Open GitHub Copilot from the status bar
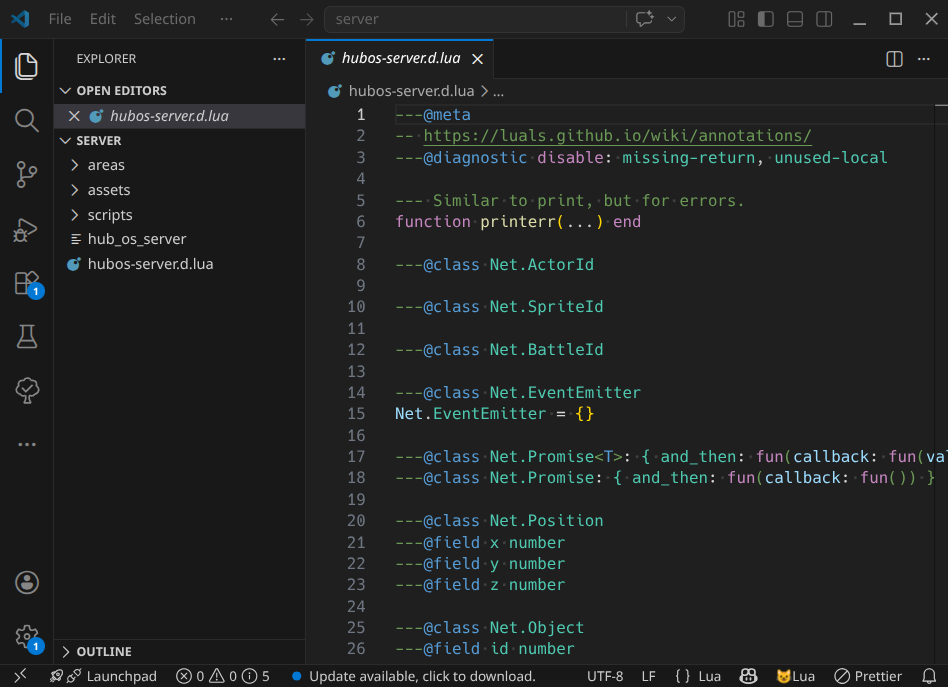Viewport: 948px width, 687px height. tap(748, 676)
